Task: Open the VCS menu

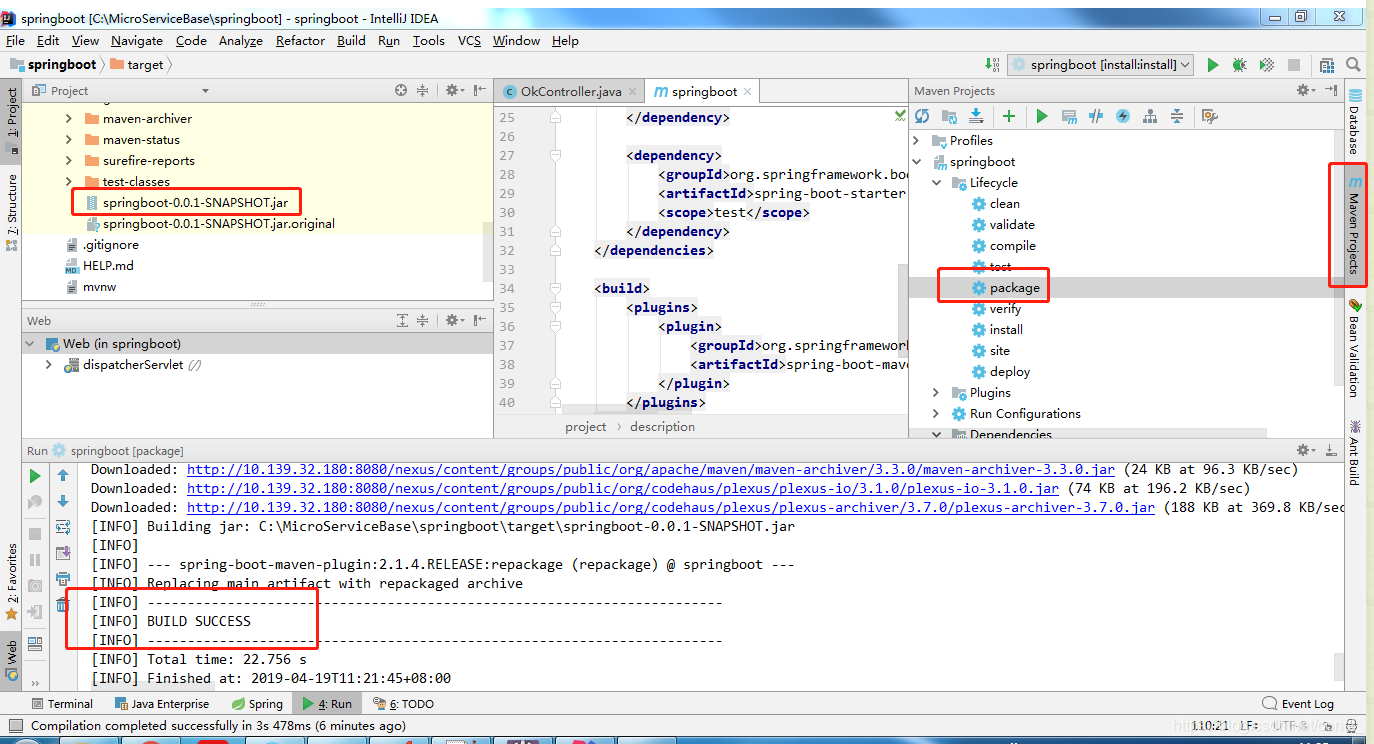Action: (469, 40)
